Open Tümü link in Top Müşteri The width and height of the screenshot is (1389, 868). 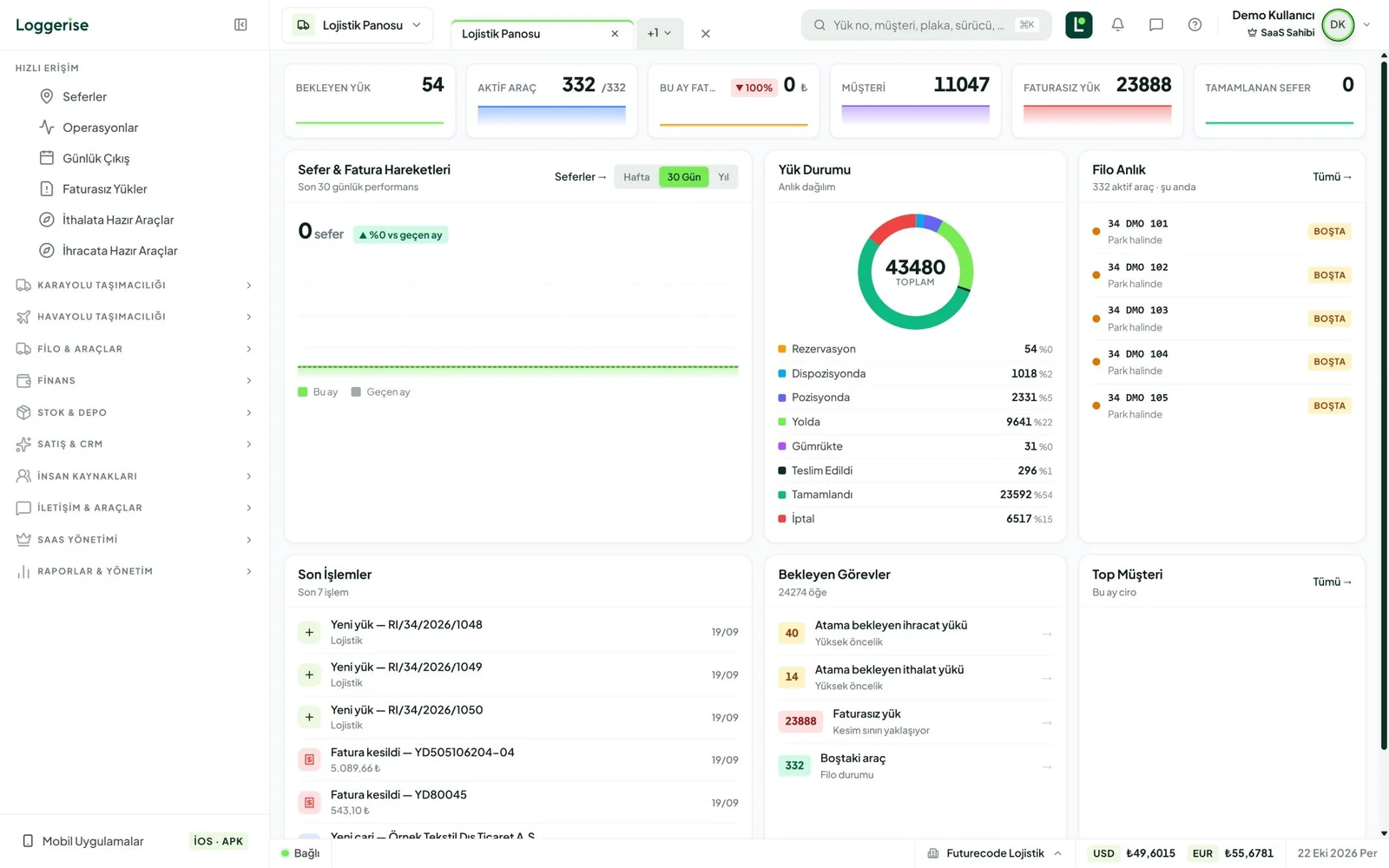tap(1332, 582)
